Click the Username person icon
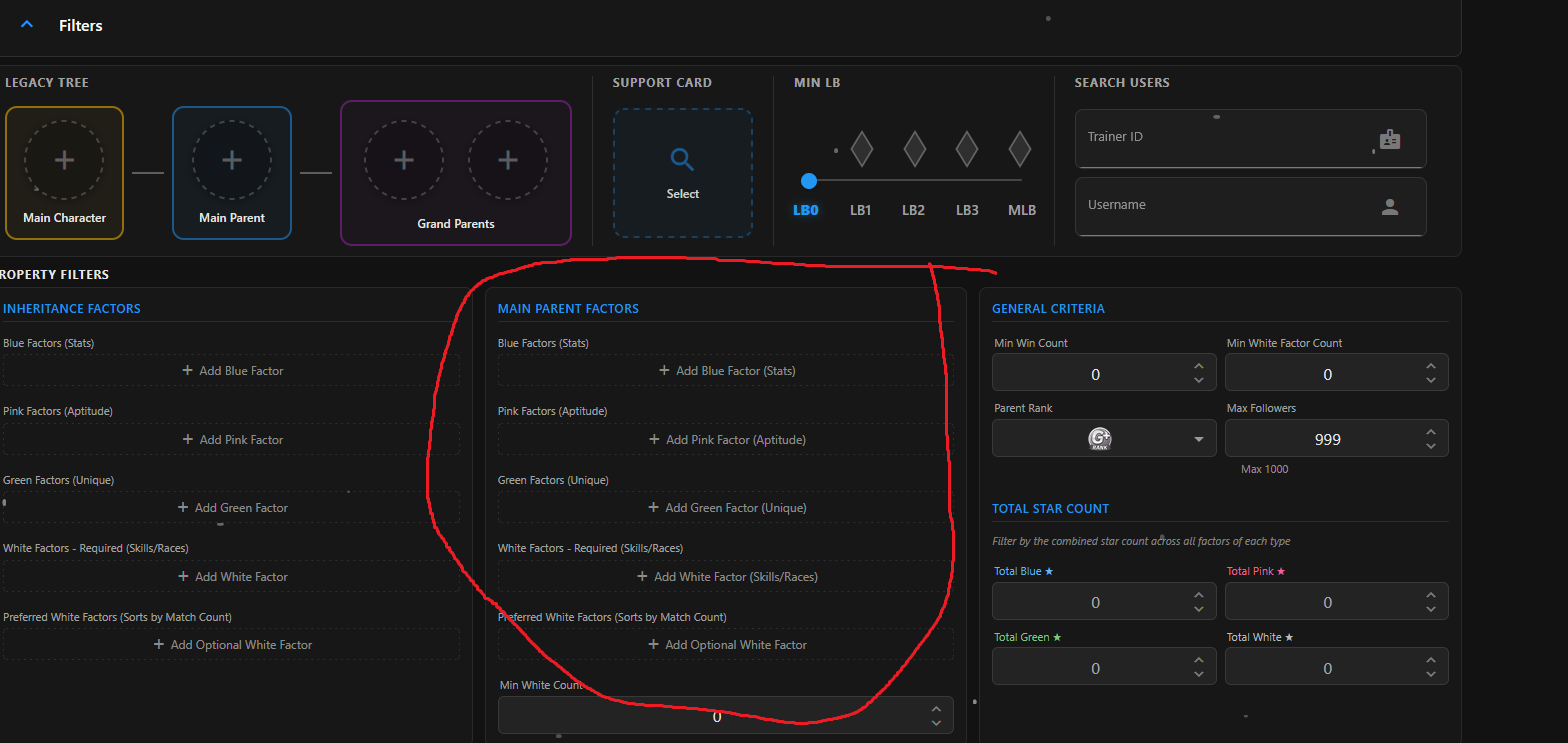The image size is (1568, 743). 1390,207
